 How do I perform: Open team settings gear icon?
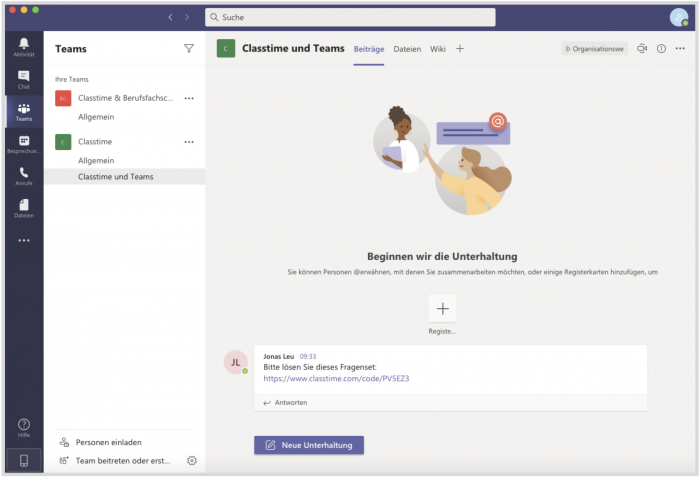pyautogui.click(x=192, y=461)
